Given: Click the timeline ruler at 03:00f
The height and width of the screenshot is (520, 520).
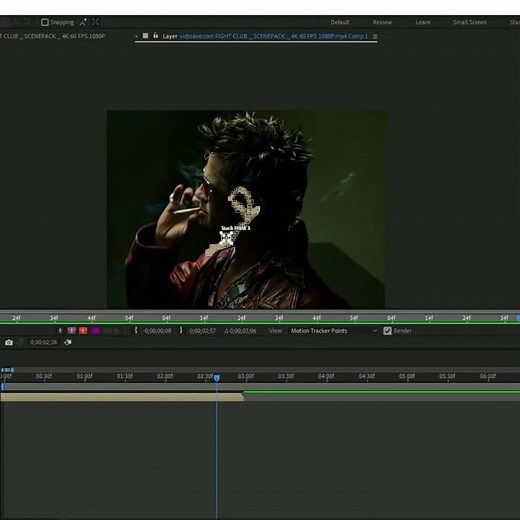Looking at the screenshot, I should coord(246,376).
